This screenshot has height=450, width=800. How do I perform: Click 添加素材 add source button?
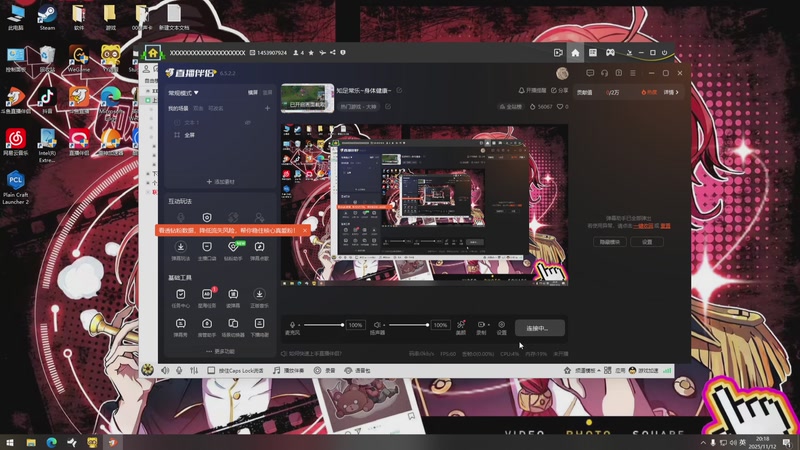click(x=220, y=182)
